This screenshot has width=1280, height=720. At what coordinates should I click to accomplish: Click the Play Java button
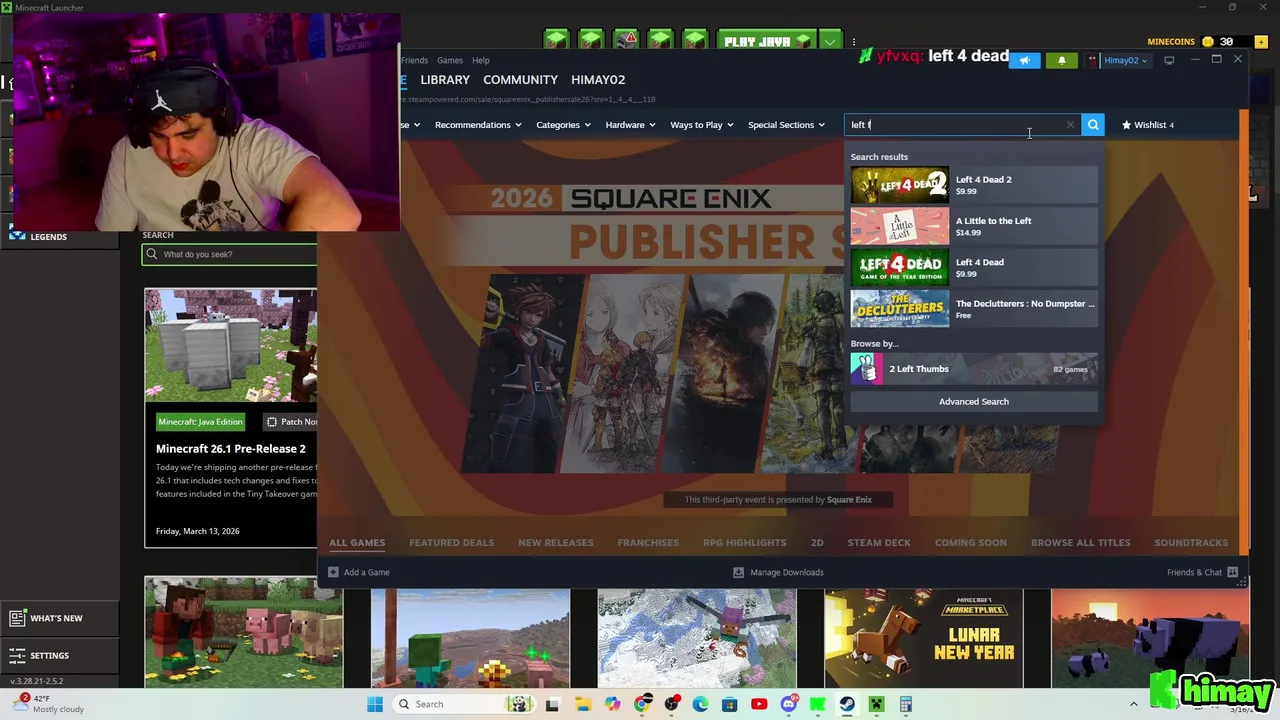click(766, 41)
